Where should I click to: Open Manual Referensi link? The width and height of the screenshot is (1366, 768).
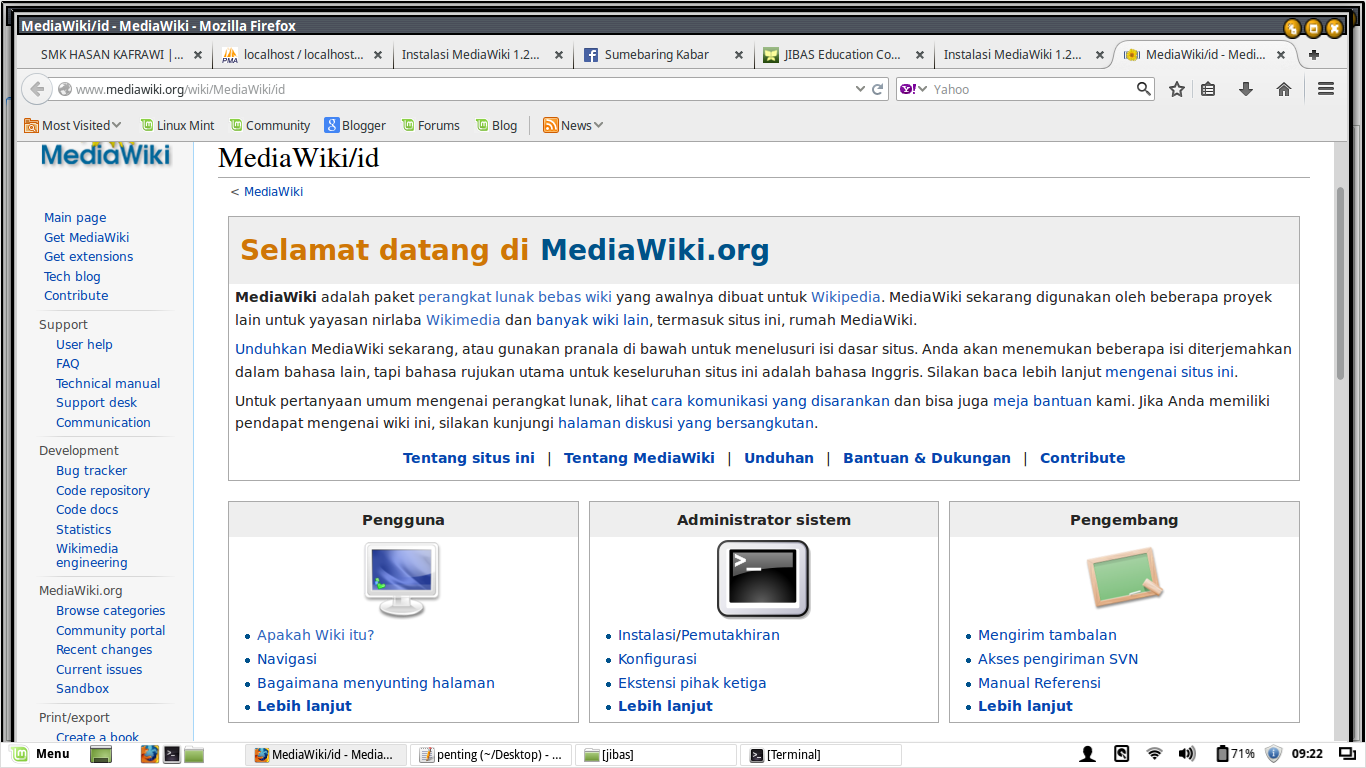1039,683
